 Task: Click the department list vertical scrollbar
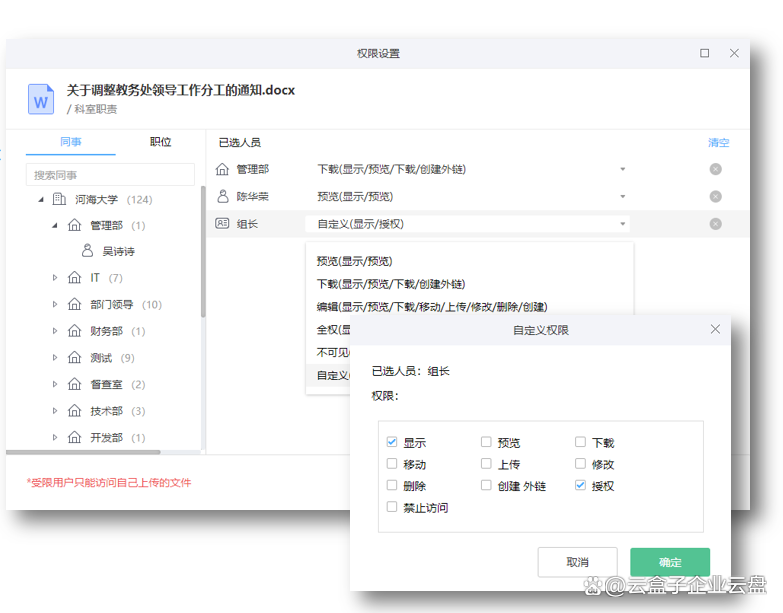point(202,250)
